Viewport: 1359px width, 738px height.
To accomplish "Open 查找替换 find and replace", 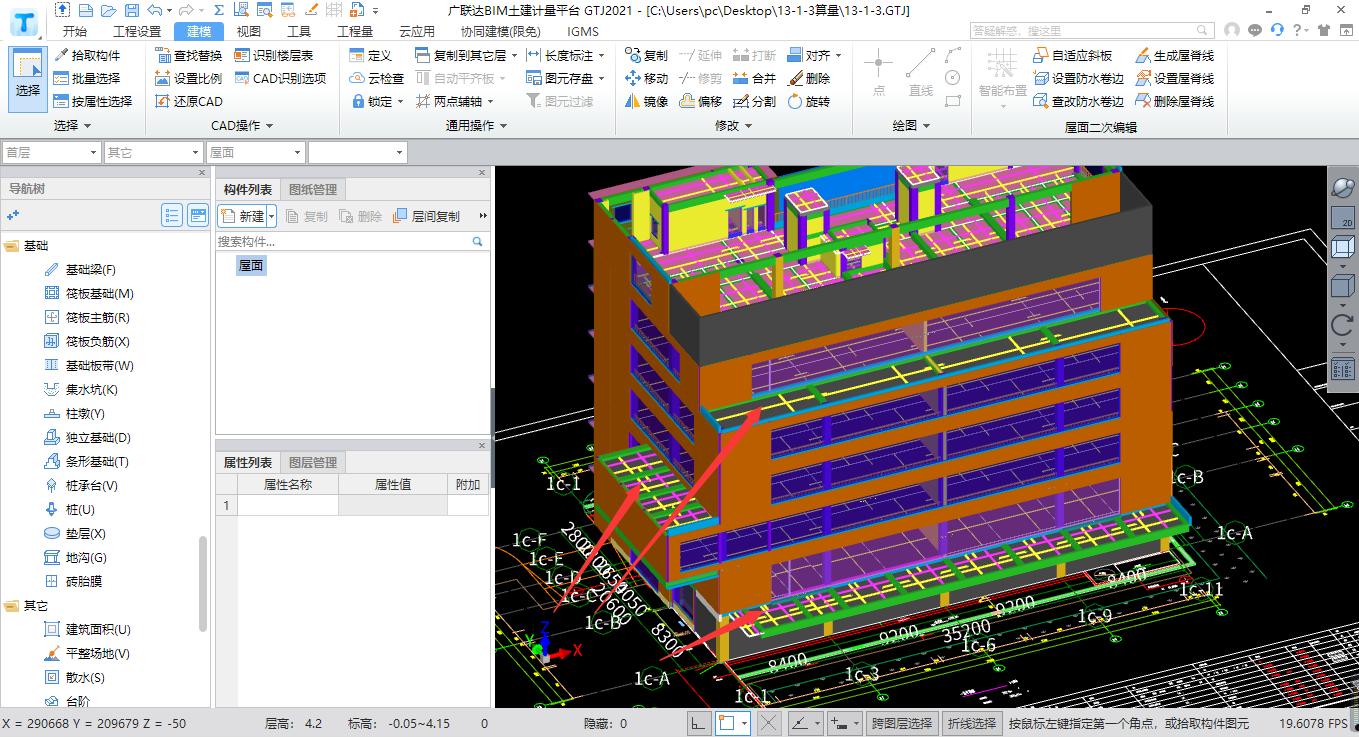I will coord(189,55).
